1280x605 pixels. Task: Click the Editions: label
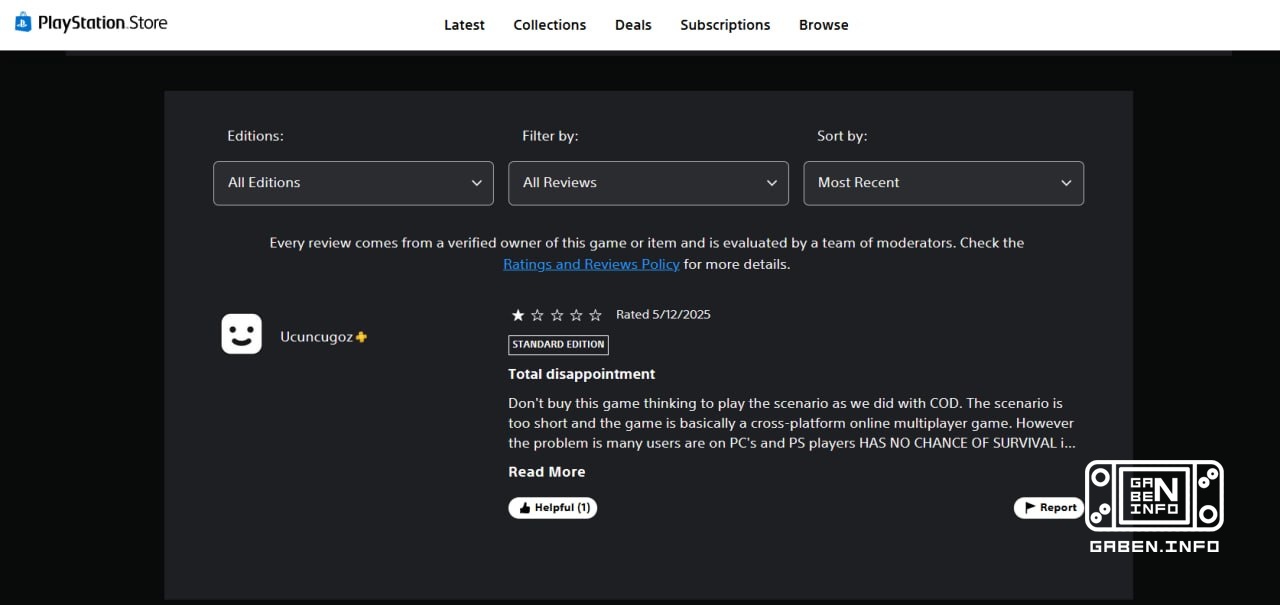click(x=255, y=136)
